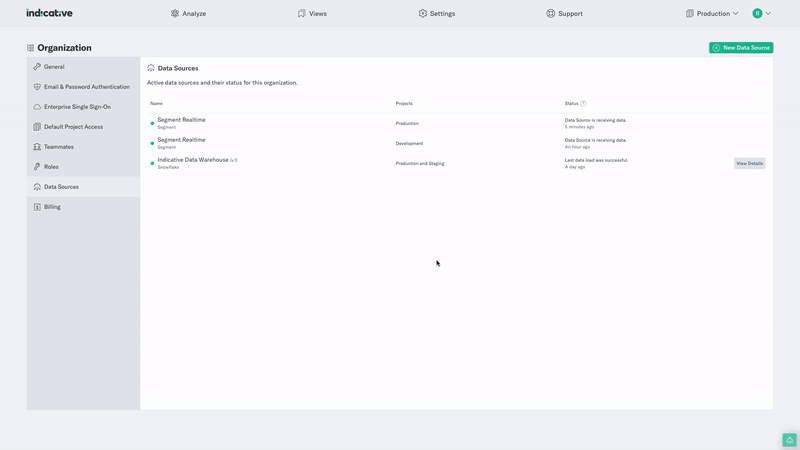This screenshot has width=800, height=450.
Task: Click the Status help question-mark icon
Action: [x=583, y=104]
